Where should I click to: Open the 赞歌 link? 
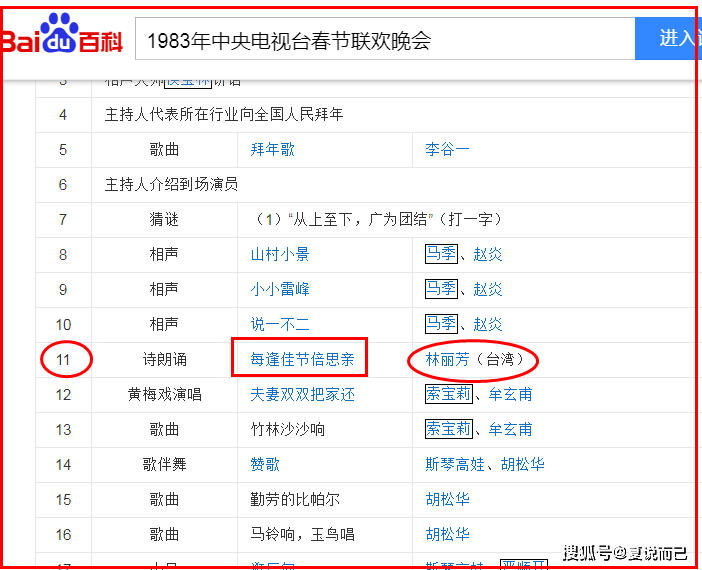click(265, 464)
